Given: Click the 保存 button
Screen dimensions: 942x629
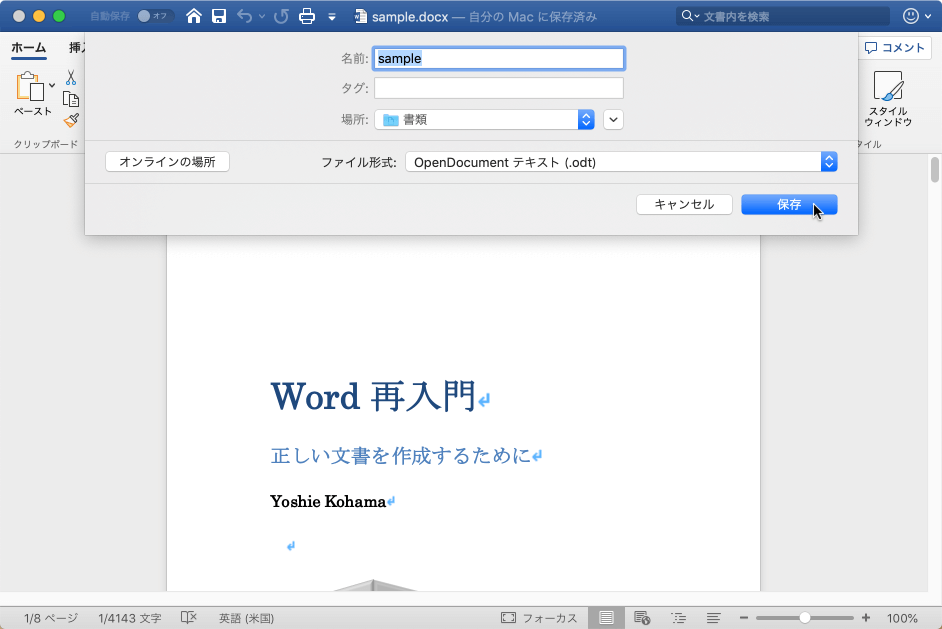Looking at the screenshot, I should coord(789,204).
